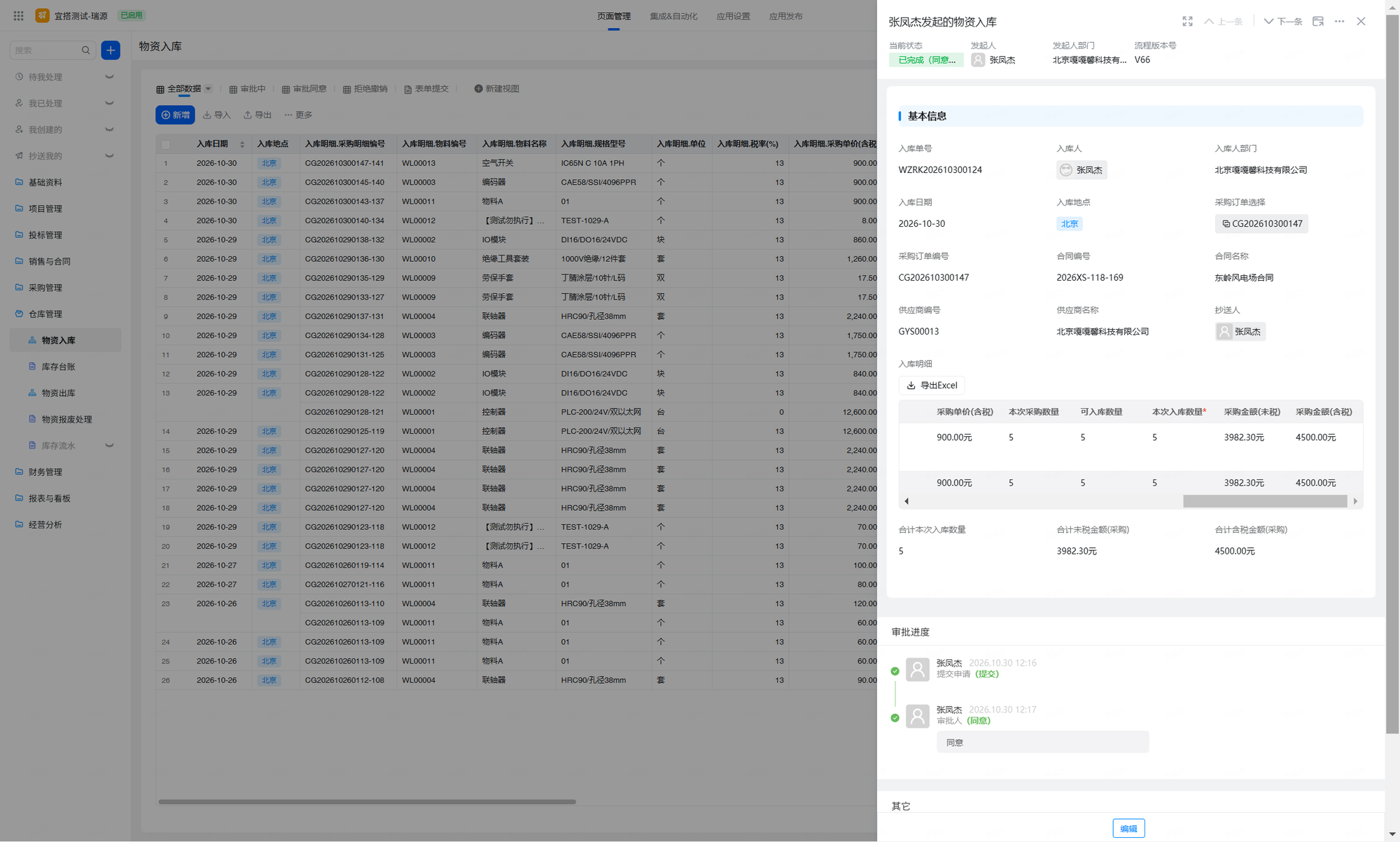Open the 全部数据 view dropdown
Screen dimensions: 1400x842
208,89
